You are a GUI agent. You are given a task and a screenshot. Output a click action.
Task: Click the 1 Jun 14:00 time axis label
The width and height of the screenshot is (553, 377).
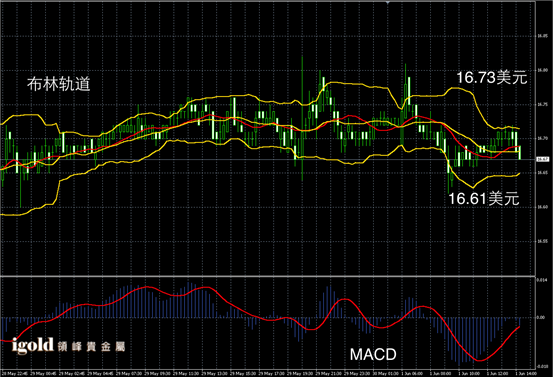[x=526, y=373]
